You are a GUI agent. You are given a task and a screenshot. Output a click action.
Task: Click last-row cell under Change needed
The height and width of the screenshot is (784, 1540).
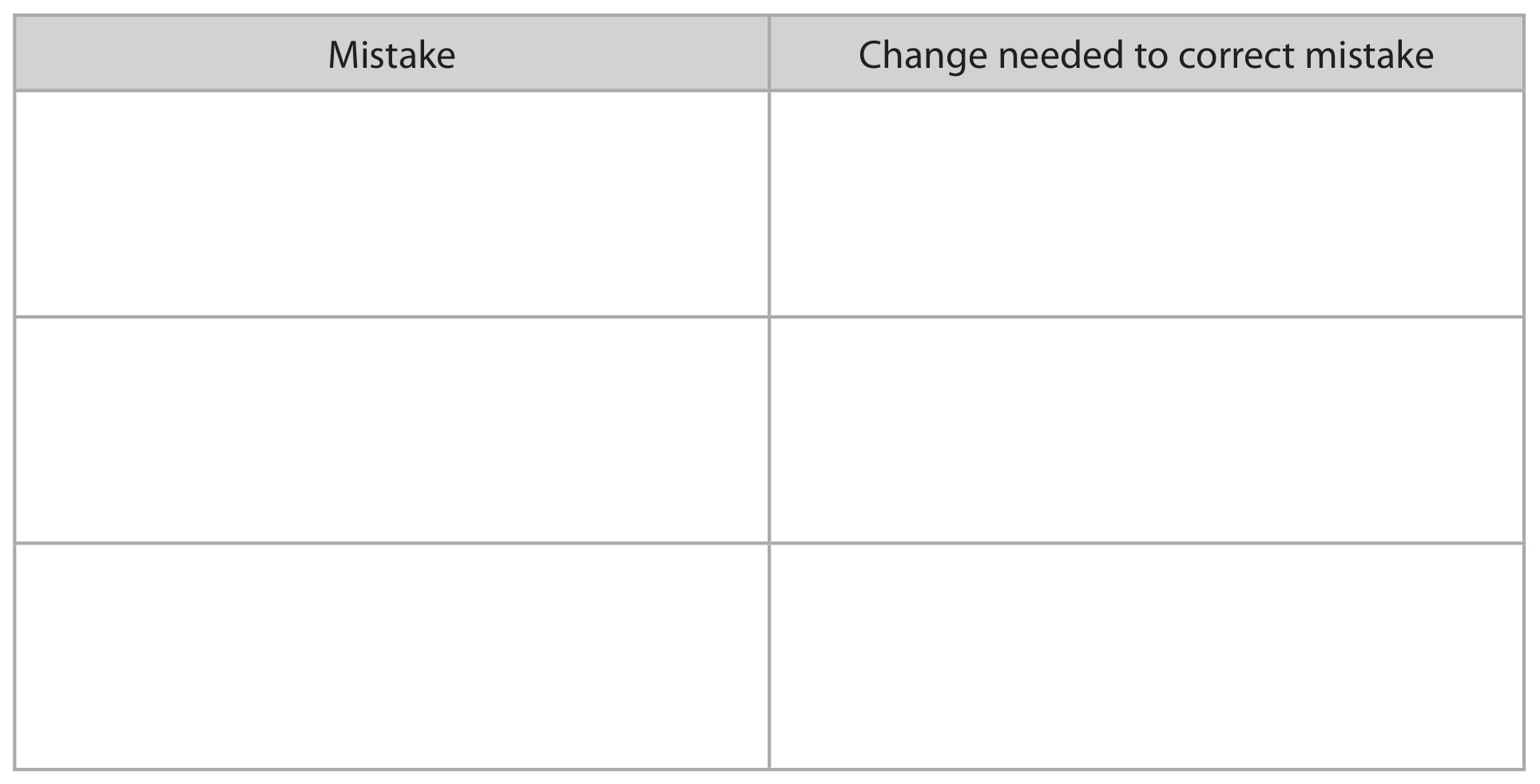pyautogui.click(x=1146, y=656)
